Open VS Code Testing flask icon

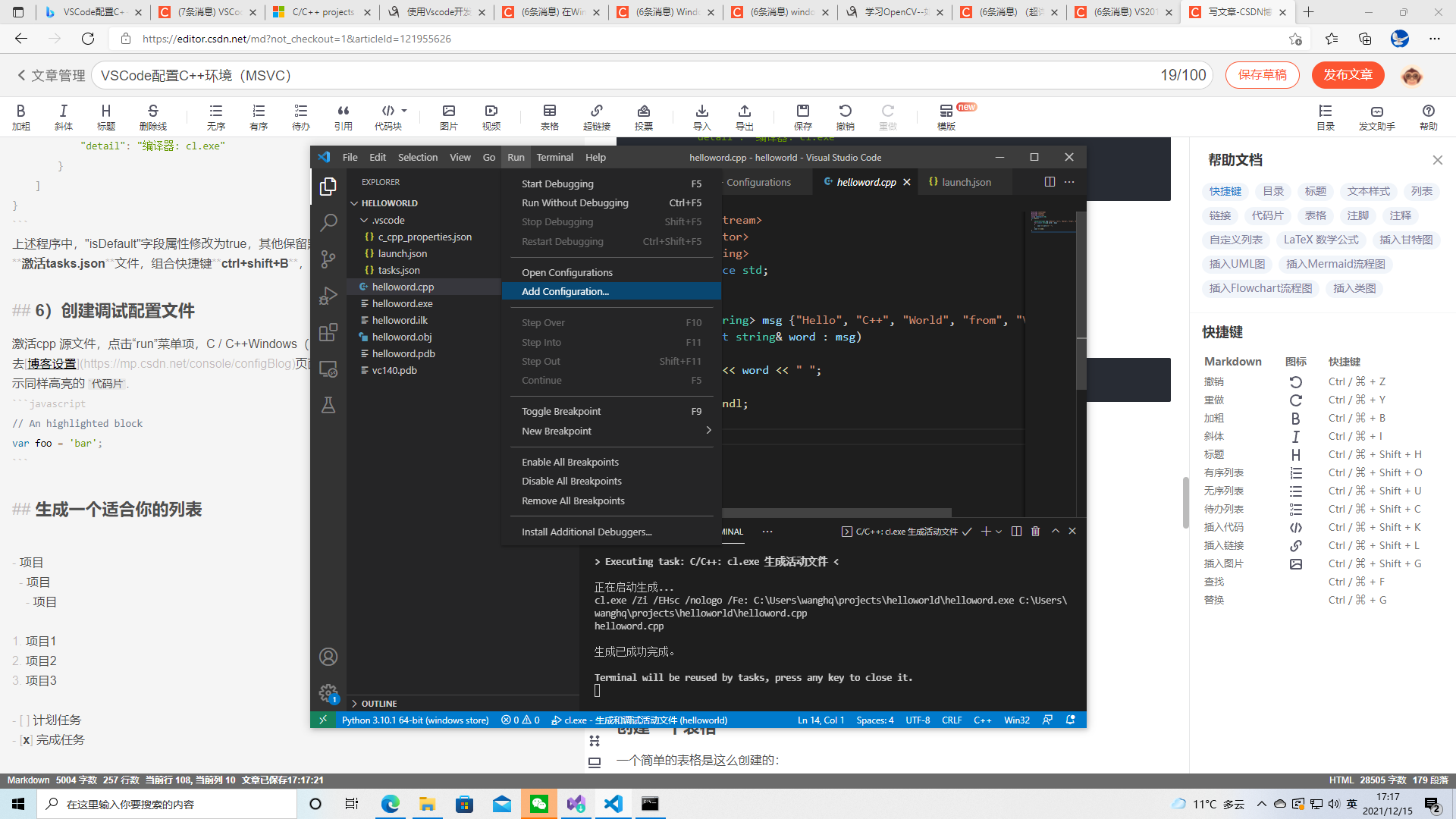click(328, 405)
